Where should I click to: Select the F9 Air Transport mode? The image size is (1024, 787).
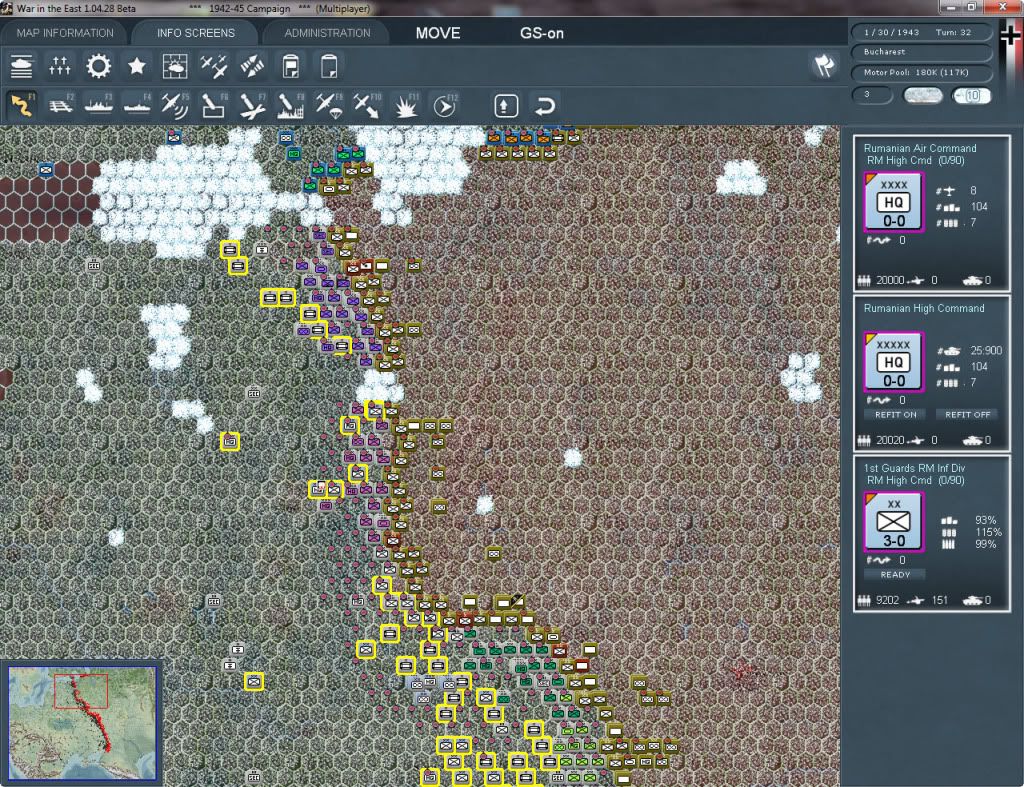click(x=329, y=105)
